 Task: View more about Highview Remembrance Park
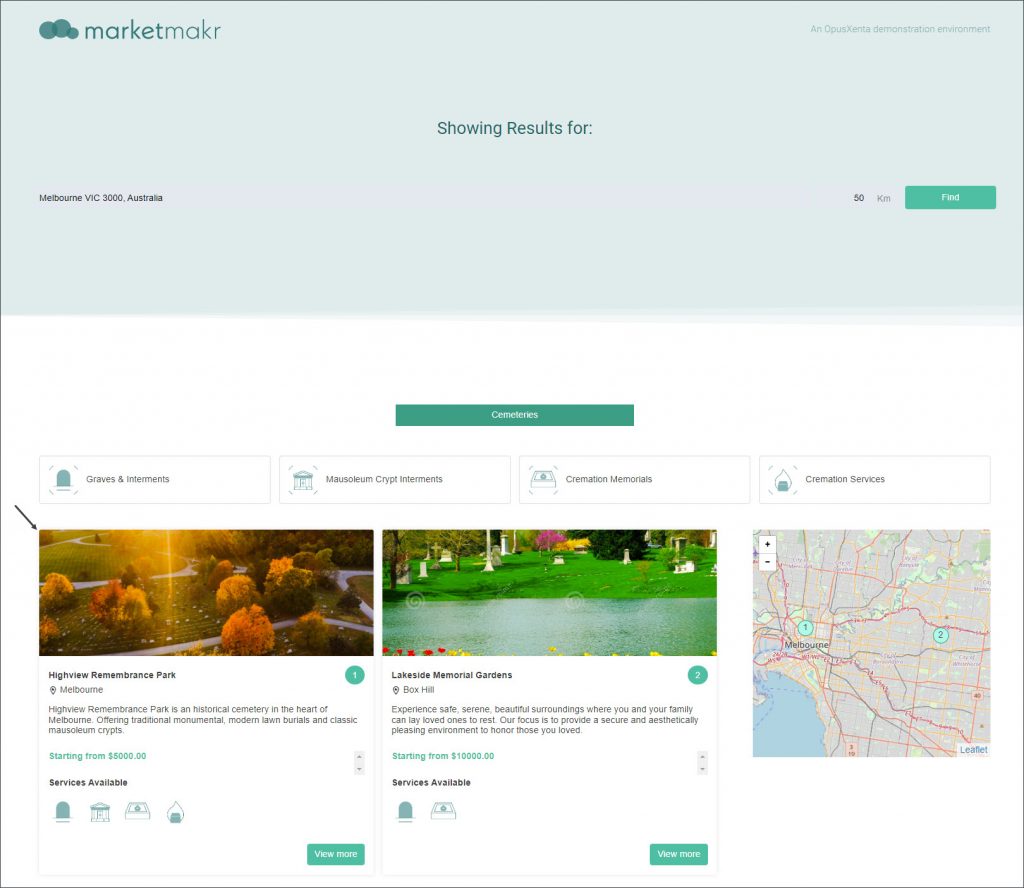[x=336, y=854]
